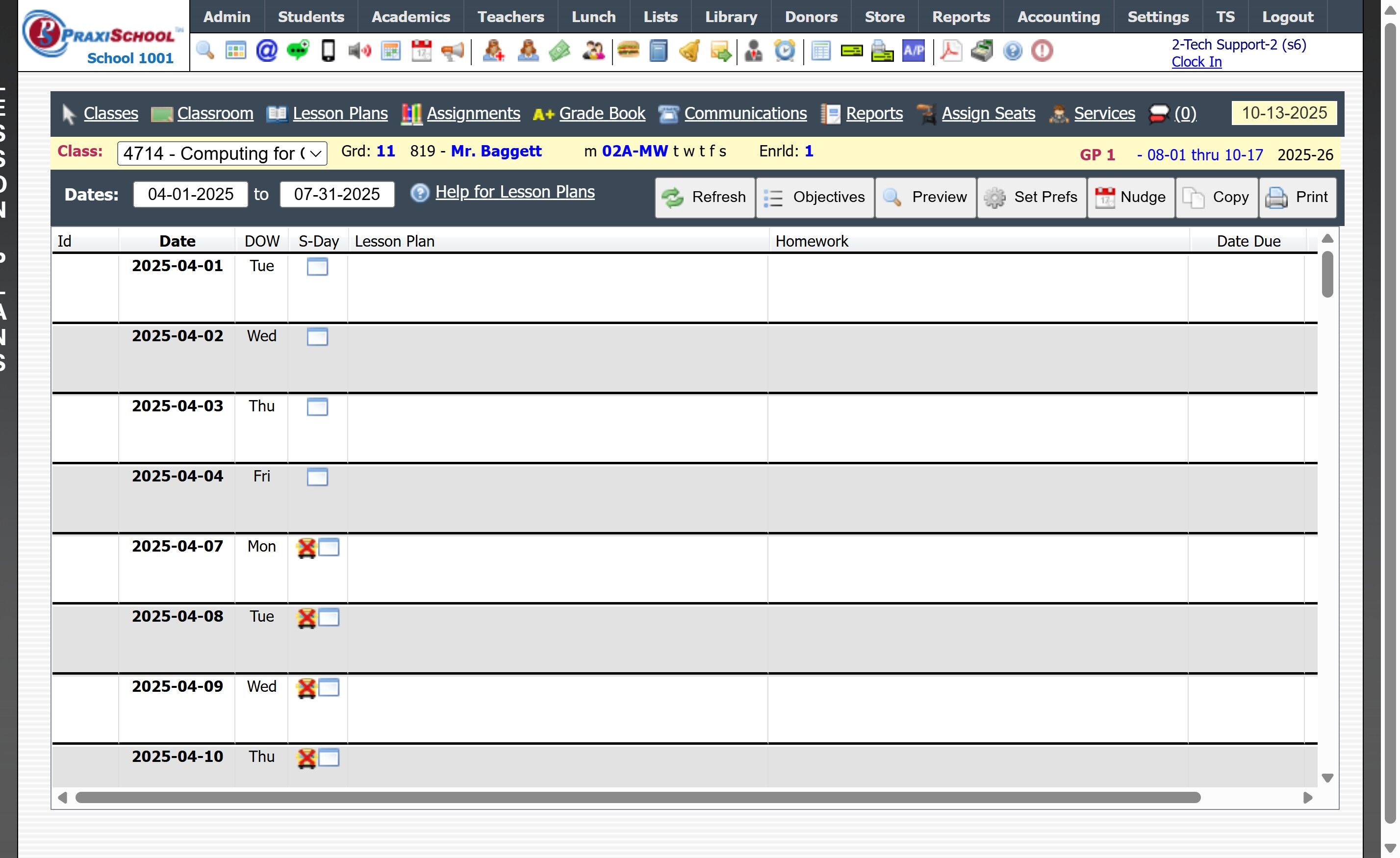The width and height of the screenshot is (1400, 858).
Task: Click the magnifying glass search icon
Action: 205,51
